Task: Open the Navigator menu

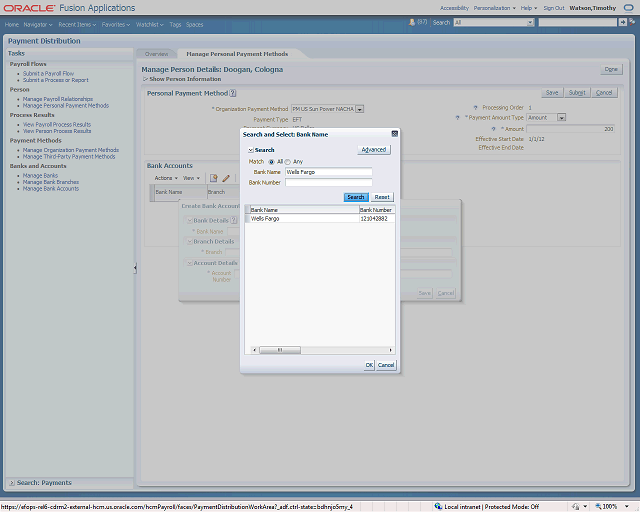Action: (x=39, y=24)
